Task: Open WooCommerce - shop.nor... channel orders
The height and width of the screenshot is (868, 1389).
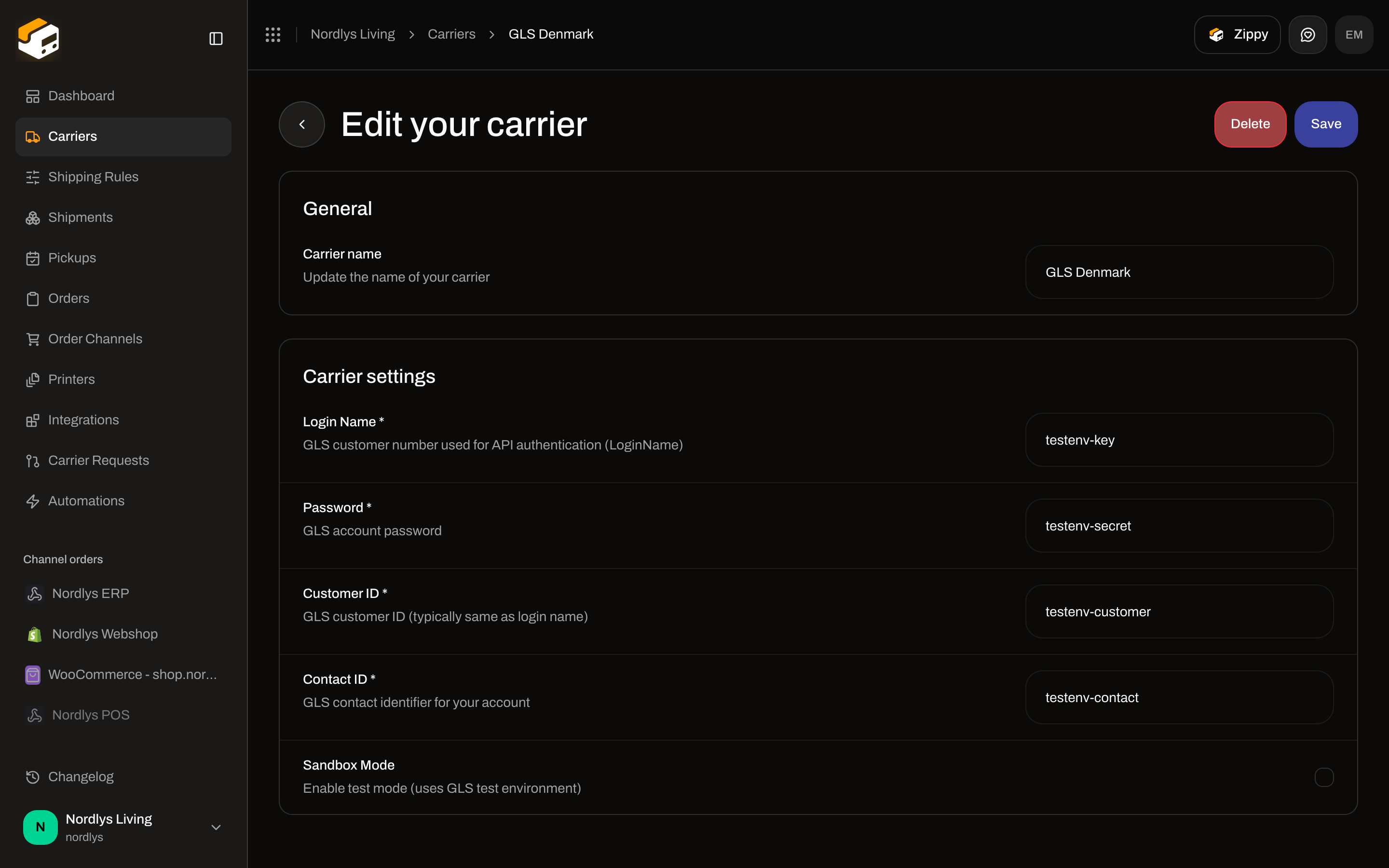Action: (123, 675)
